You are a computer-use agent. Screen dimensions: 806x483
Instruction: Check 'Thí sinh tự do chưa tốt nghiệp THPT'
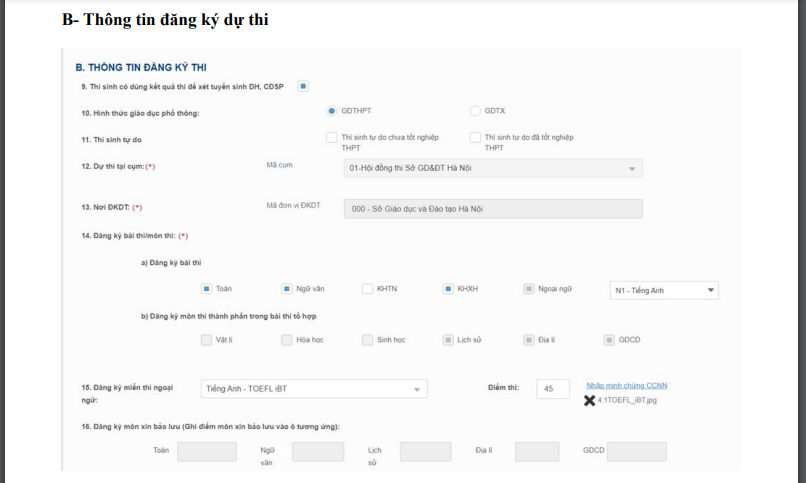332,137
